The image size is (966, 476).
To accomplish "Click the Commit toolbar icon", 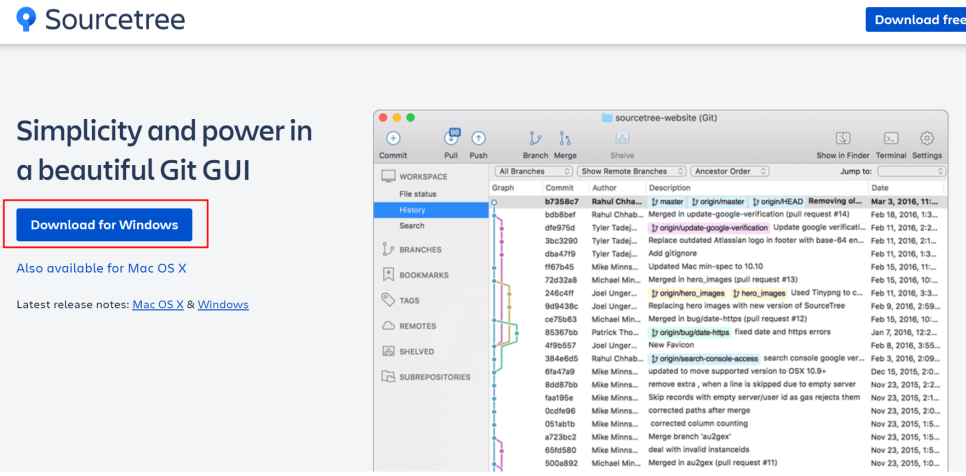I will pyautogui.click(x=393, y=139).
